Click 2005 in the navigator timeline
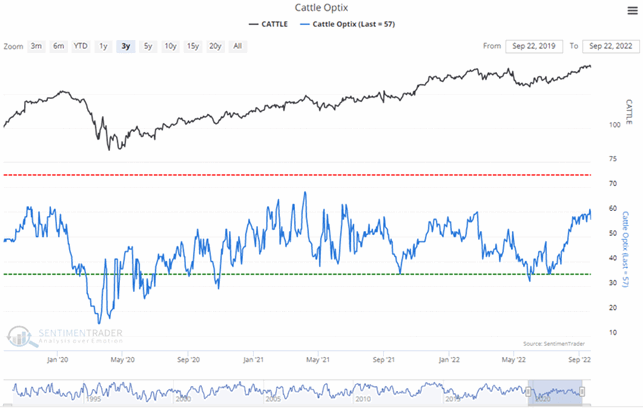The image size is (643, 408). (273, 397)
